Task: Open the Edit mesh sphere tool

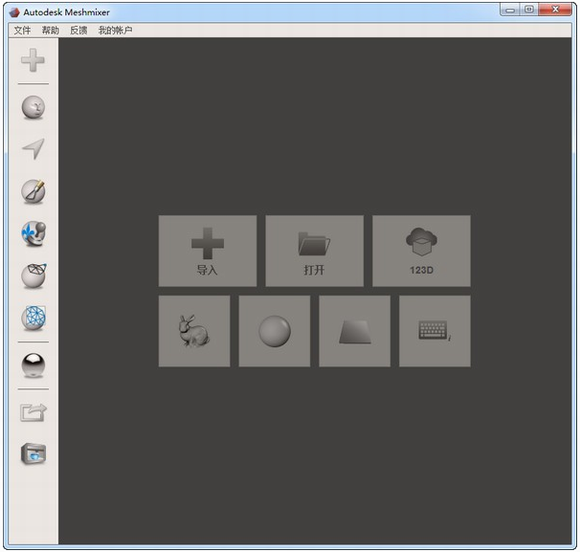Action: [x=34, y=276]
